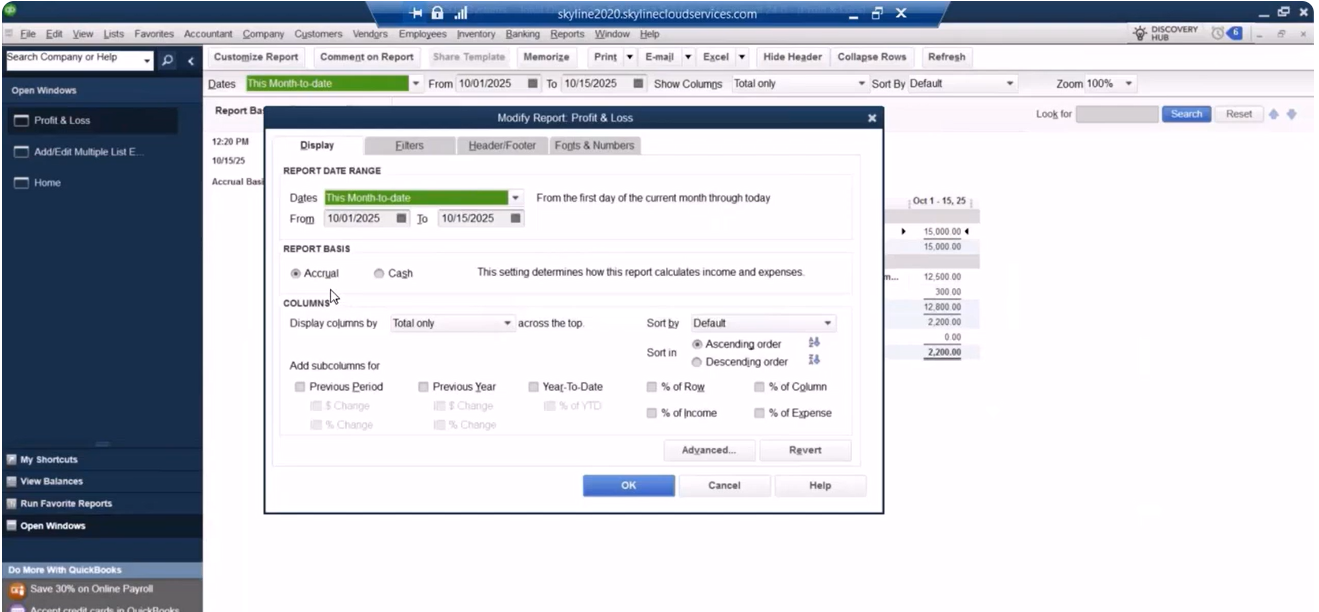Select the Cash report basis

click(x=379, y=273)
